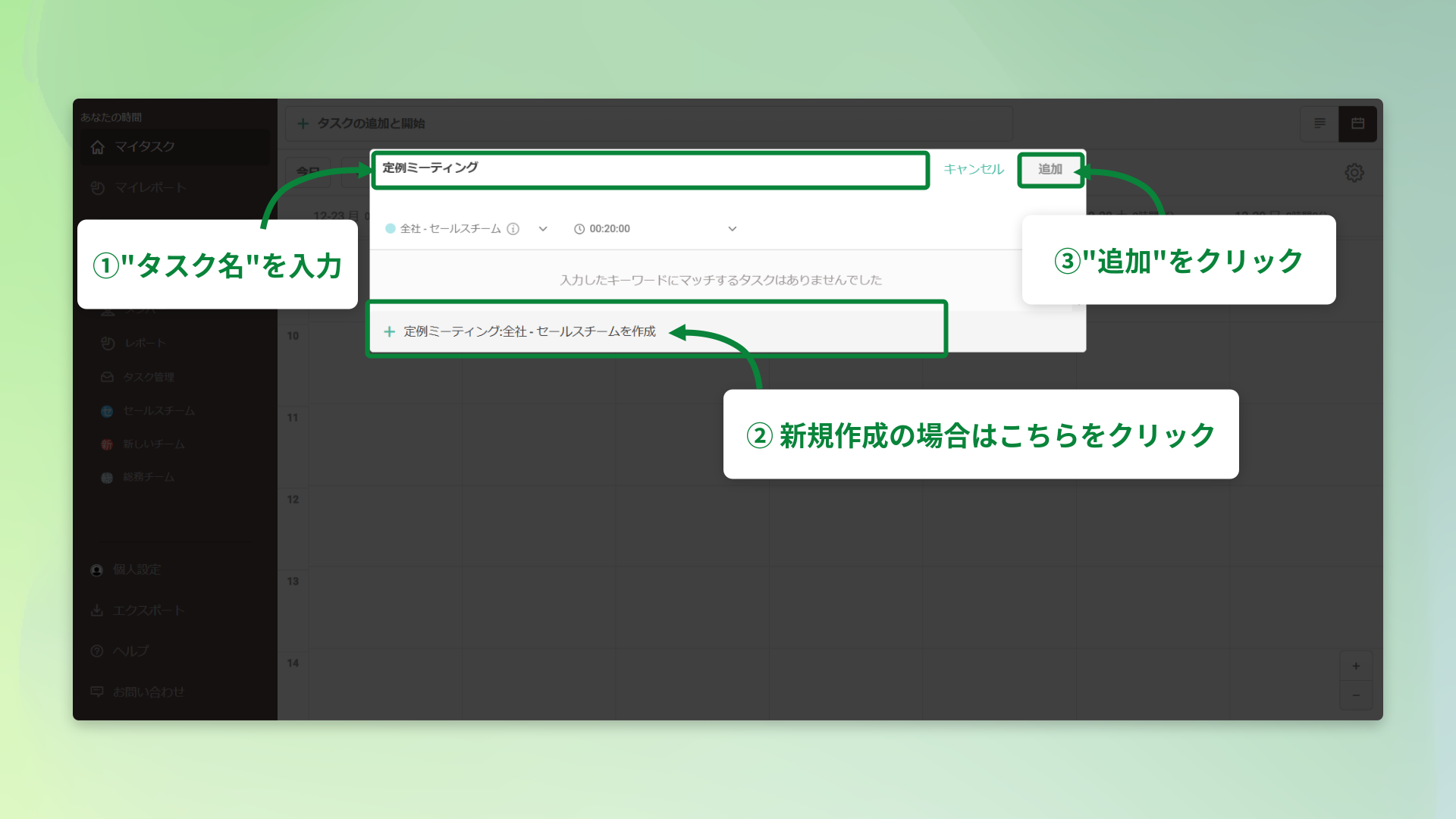Open the ヘルプ menu item

[96, 651]
